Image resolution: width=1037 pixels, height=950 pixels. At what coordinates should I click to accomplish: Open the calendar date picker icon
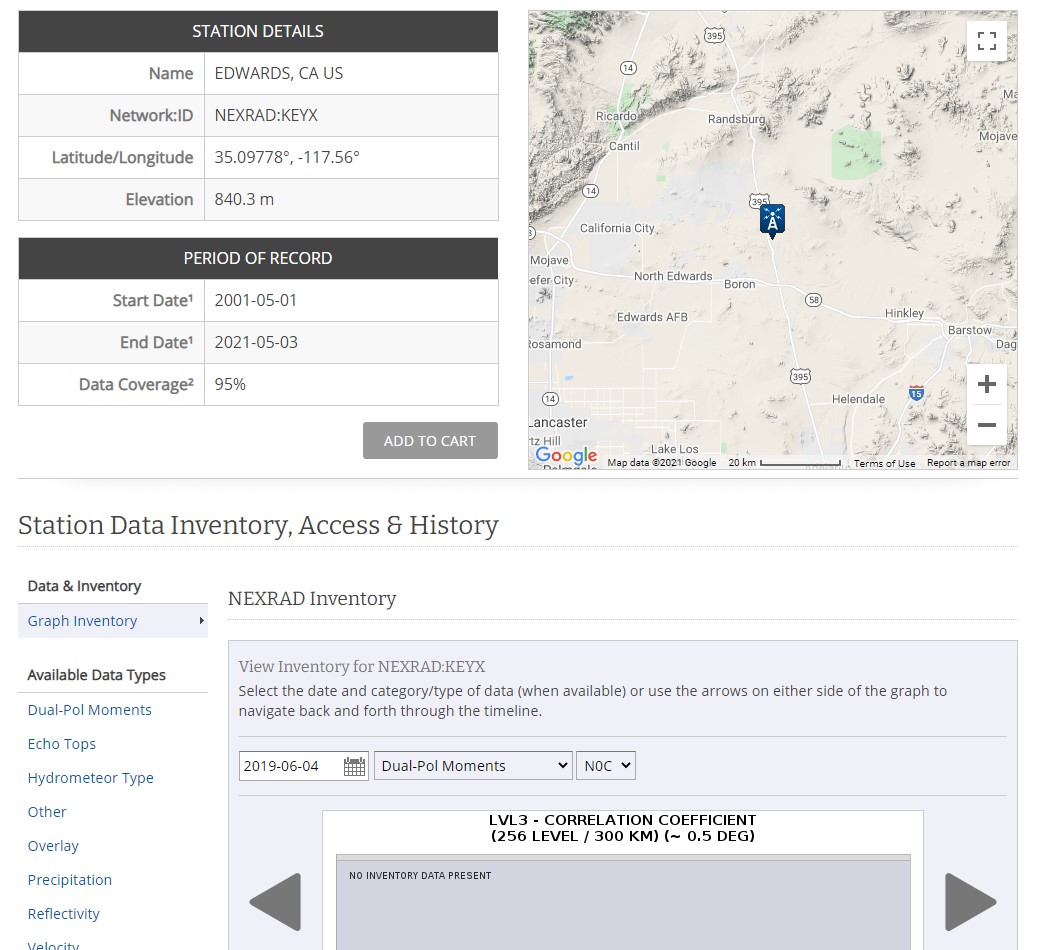pos(354,766)
